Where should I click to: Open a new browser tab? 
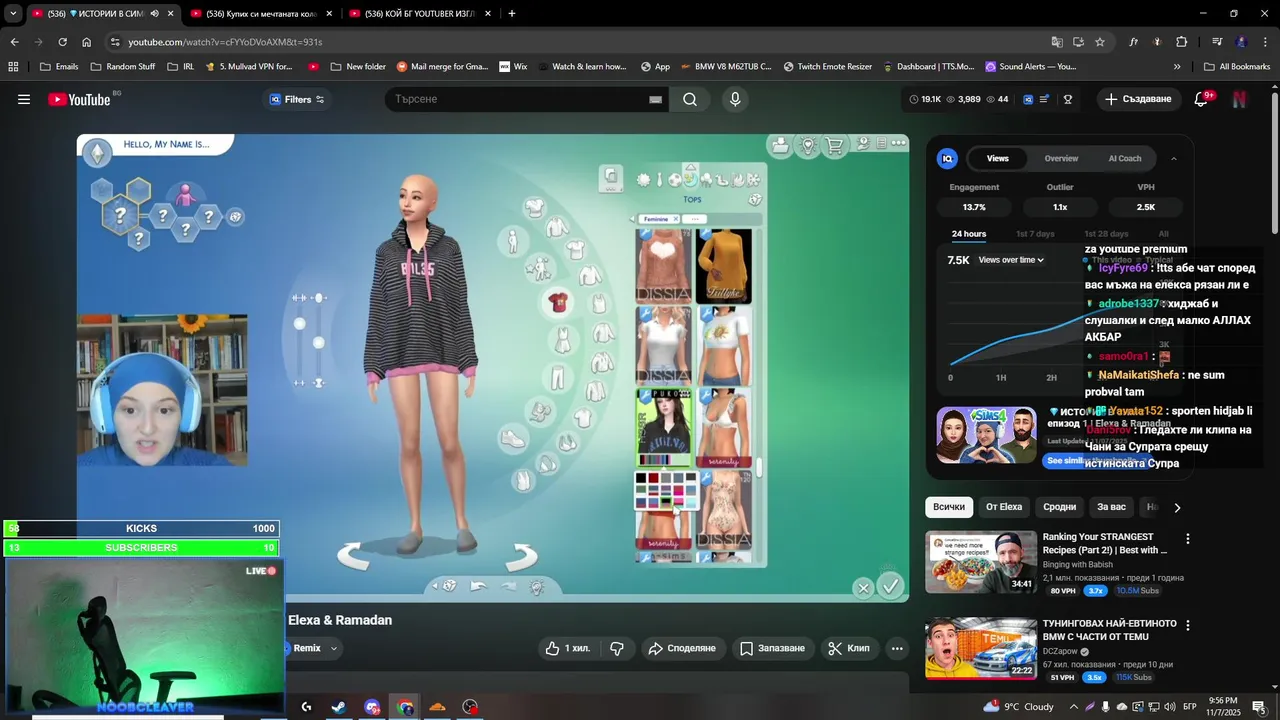point(512,13)
